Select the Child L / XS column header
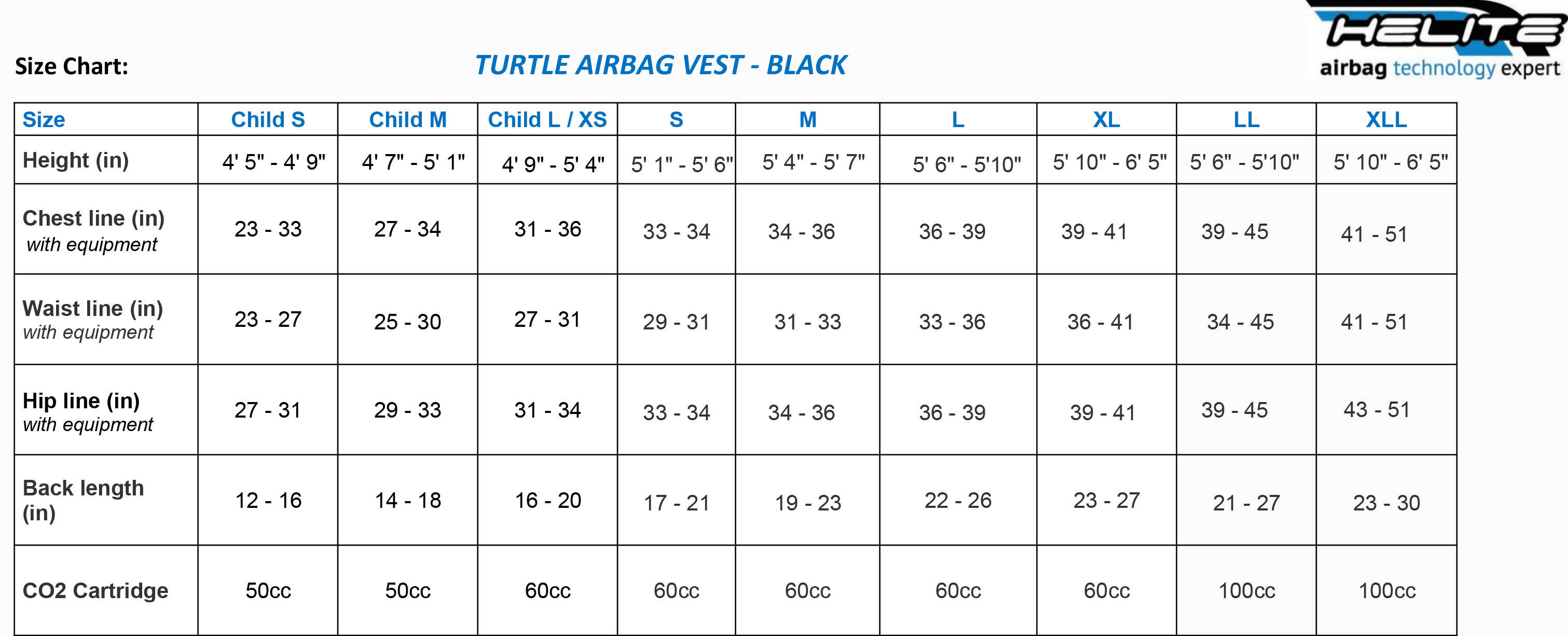Image resolution: width=1568 pixels, height=636 pixels. (547, 119)
